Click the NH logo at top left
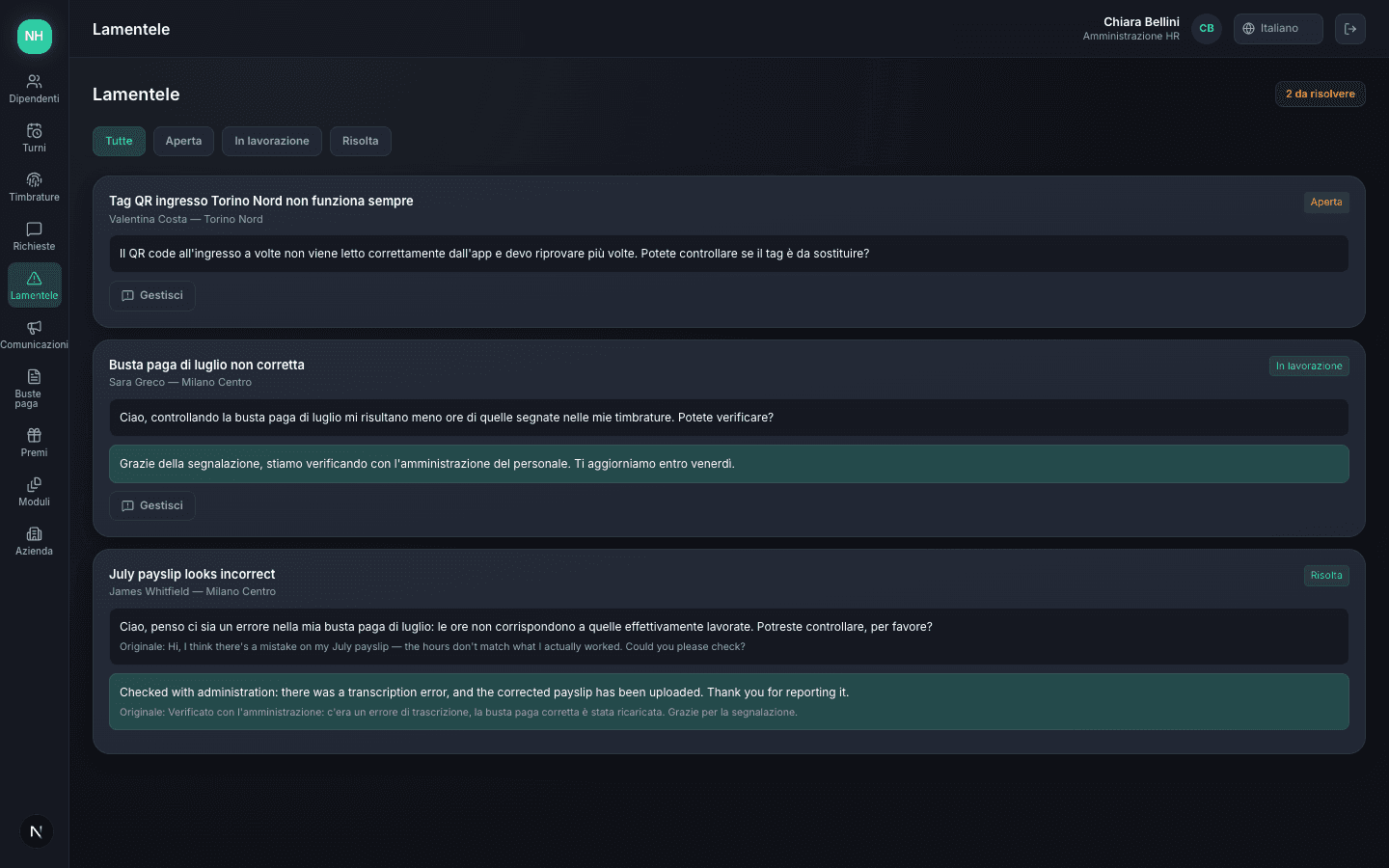Screen dimensions: 1389x868 coord(35,36)
